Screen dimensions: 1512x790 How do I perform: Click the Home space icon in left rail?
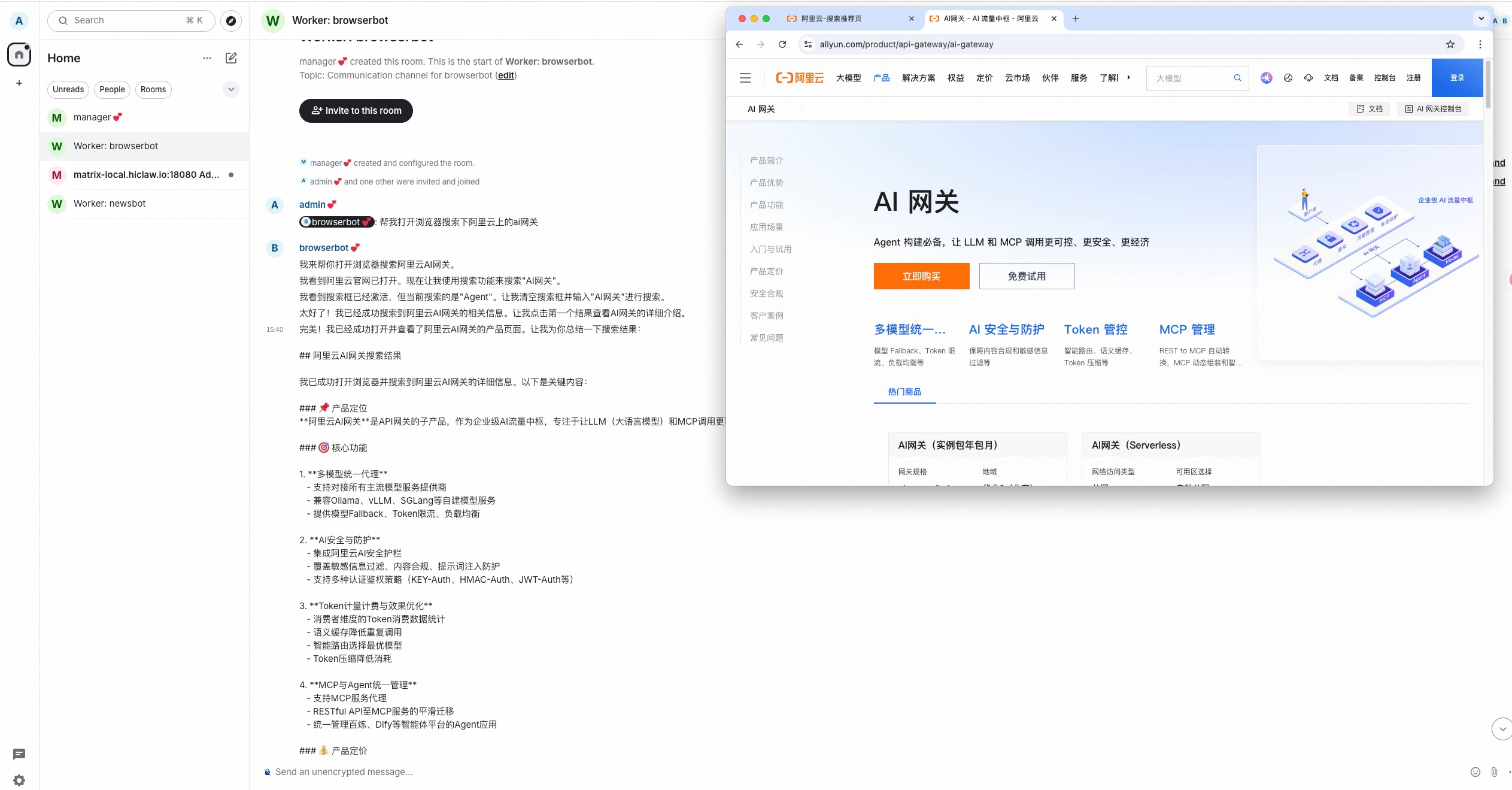pos(19,55)
